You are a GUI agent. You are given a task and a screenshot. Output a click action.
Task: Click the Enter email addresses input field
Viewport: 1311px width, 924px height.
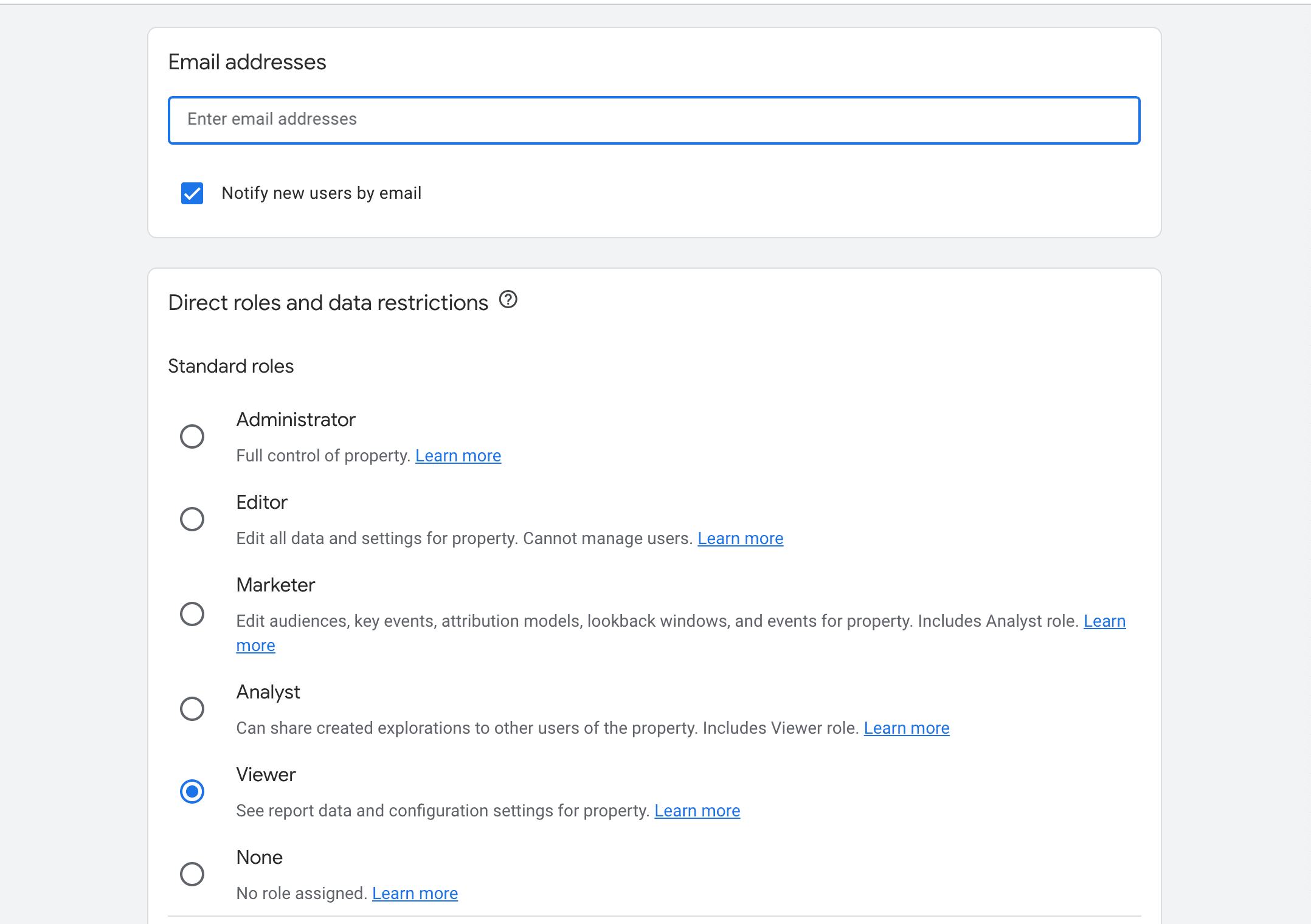click(654, 120)
